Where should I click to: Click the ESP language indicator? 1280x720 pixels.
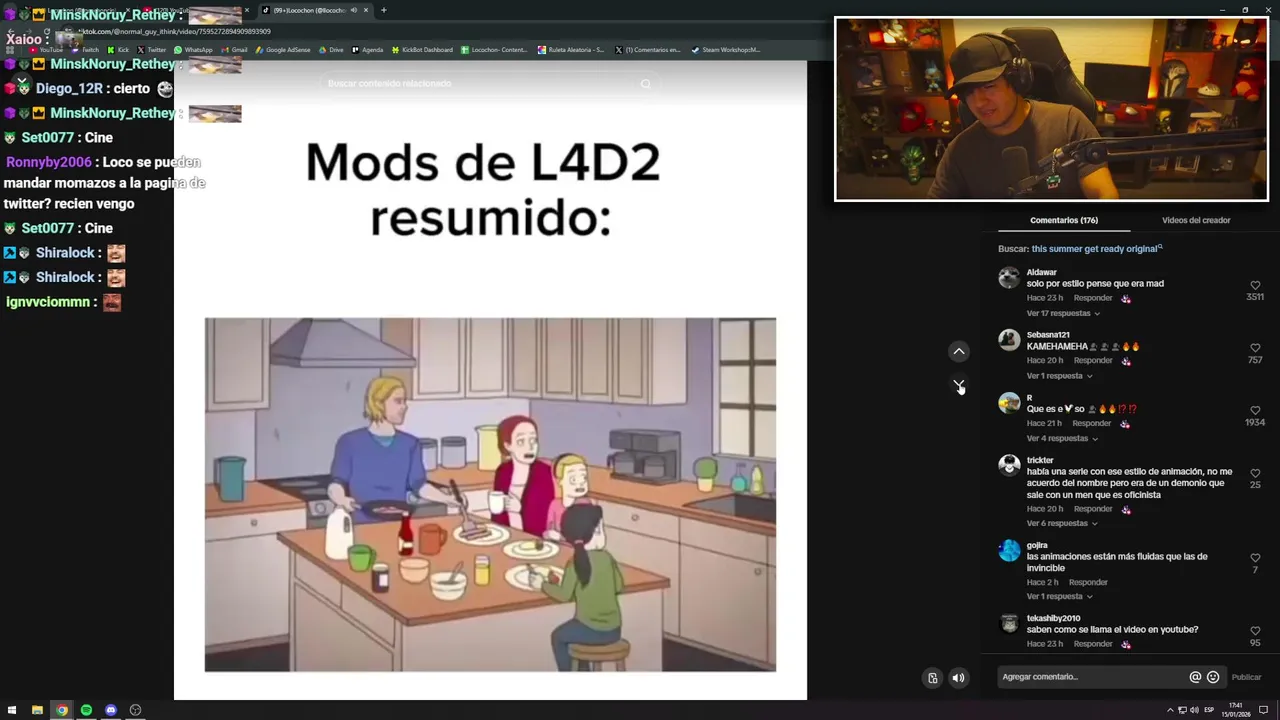point(1209,710)
